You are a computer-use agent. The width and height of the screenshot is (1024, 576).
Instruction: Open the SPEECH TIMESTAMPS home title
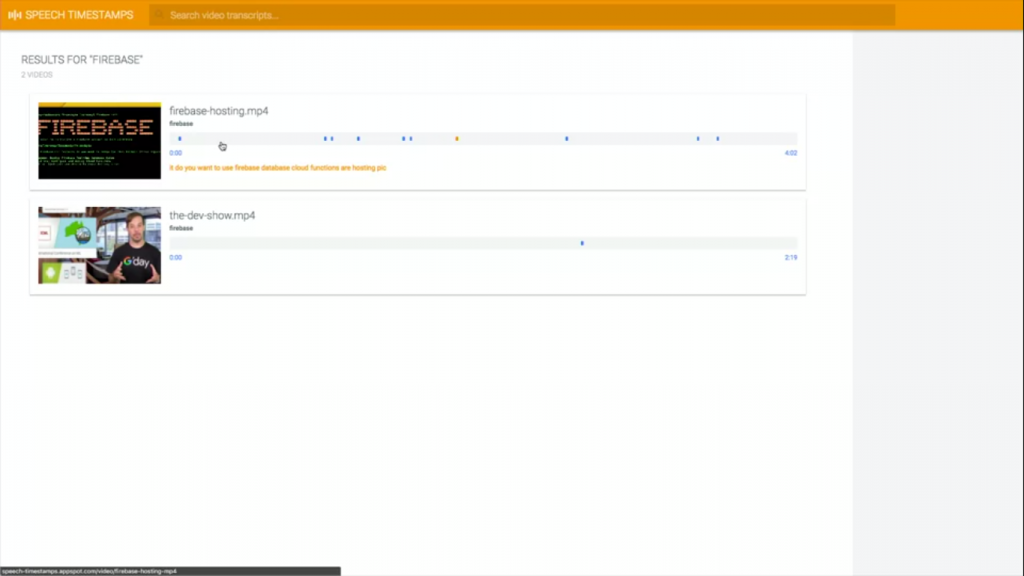point(79,15)
